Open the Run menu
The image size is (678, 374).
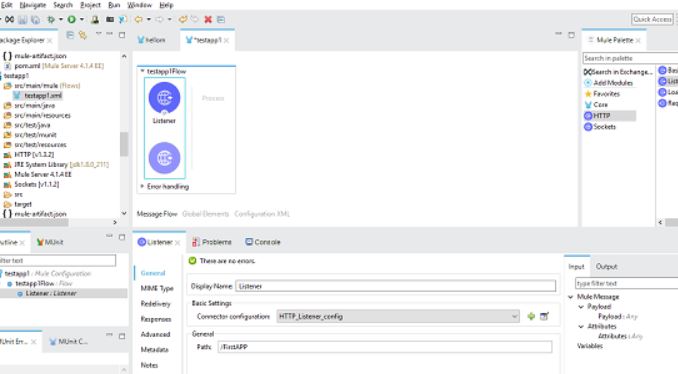click(x=114, y=5)
